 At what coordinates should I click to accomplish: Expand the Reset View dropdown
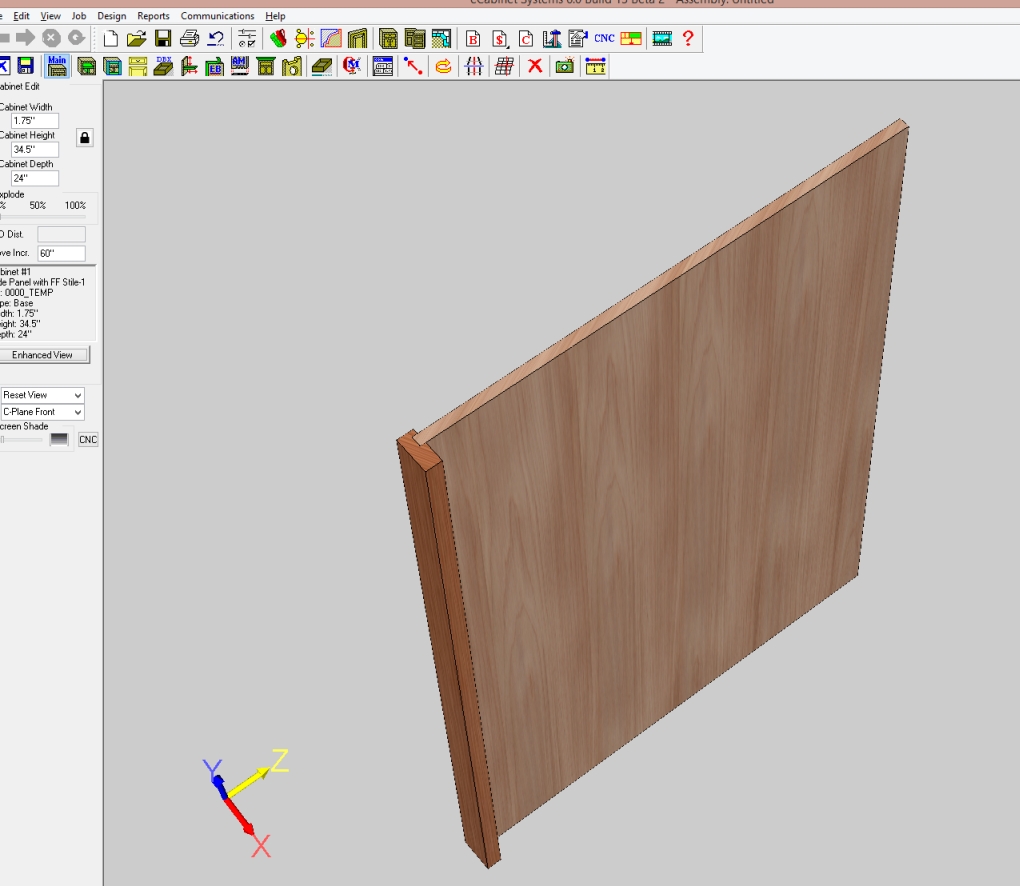[x=42, y=395]
